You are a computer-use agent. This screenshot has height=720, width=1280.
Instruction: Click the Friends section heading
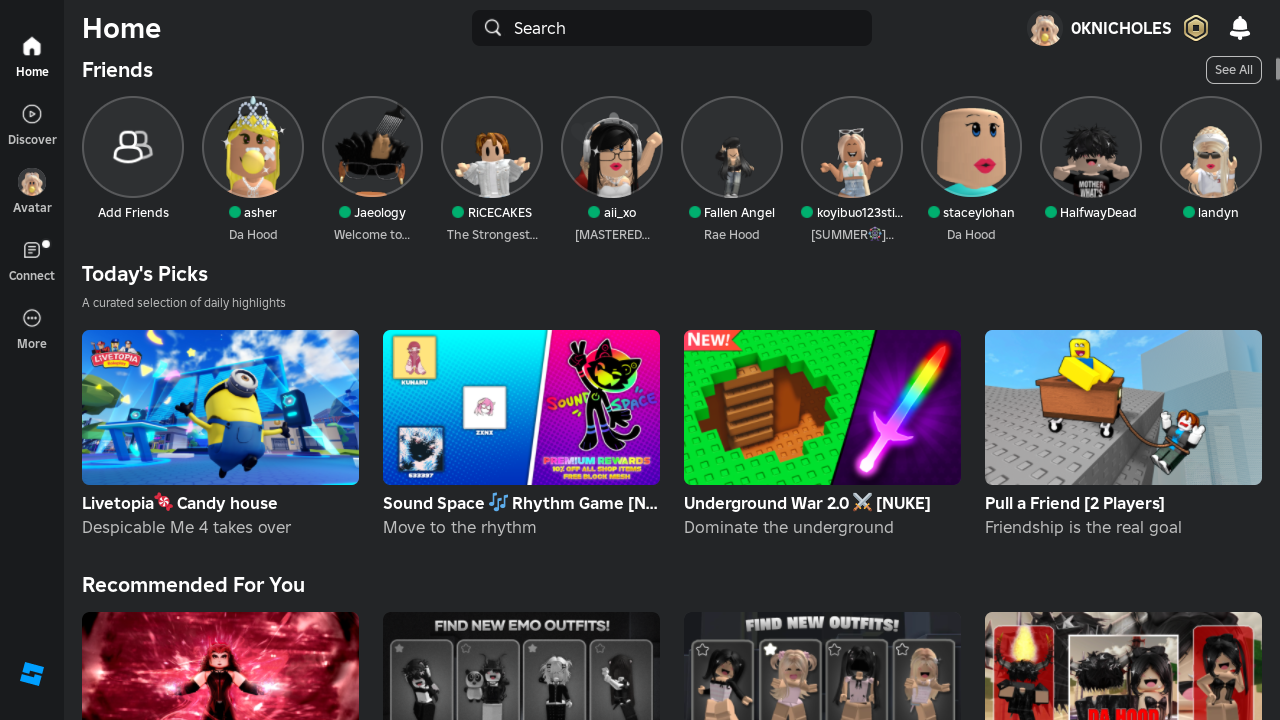tap(117, 70)
